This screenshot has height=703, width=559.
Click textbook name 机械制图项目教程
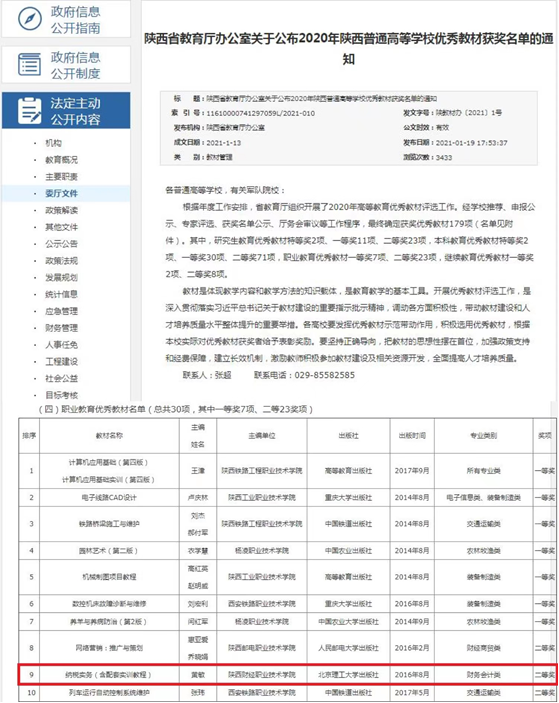point(109,577)
